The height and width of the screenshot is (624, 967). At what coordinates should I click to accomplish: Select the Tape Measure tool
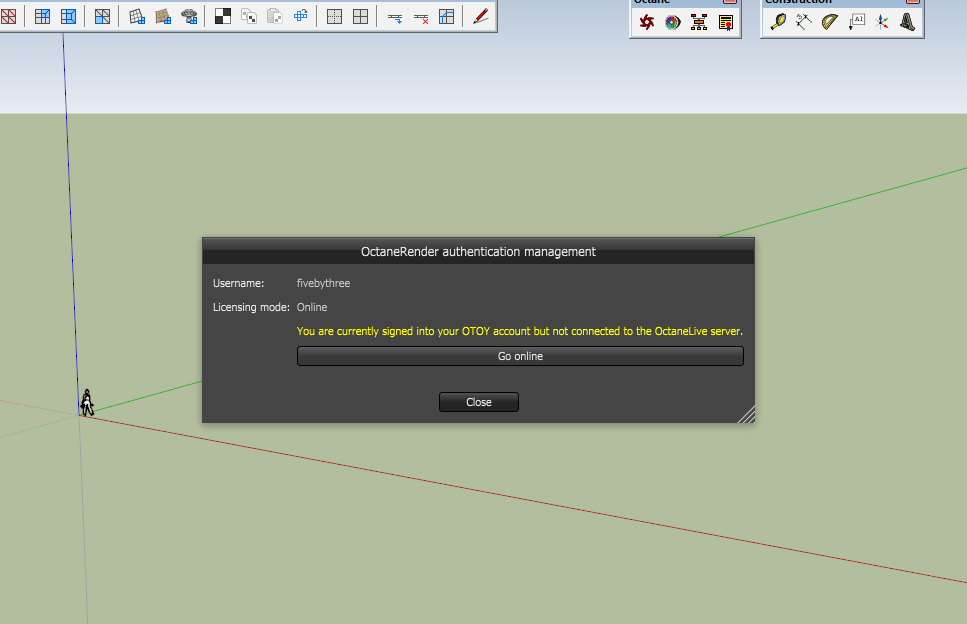778,22
